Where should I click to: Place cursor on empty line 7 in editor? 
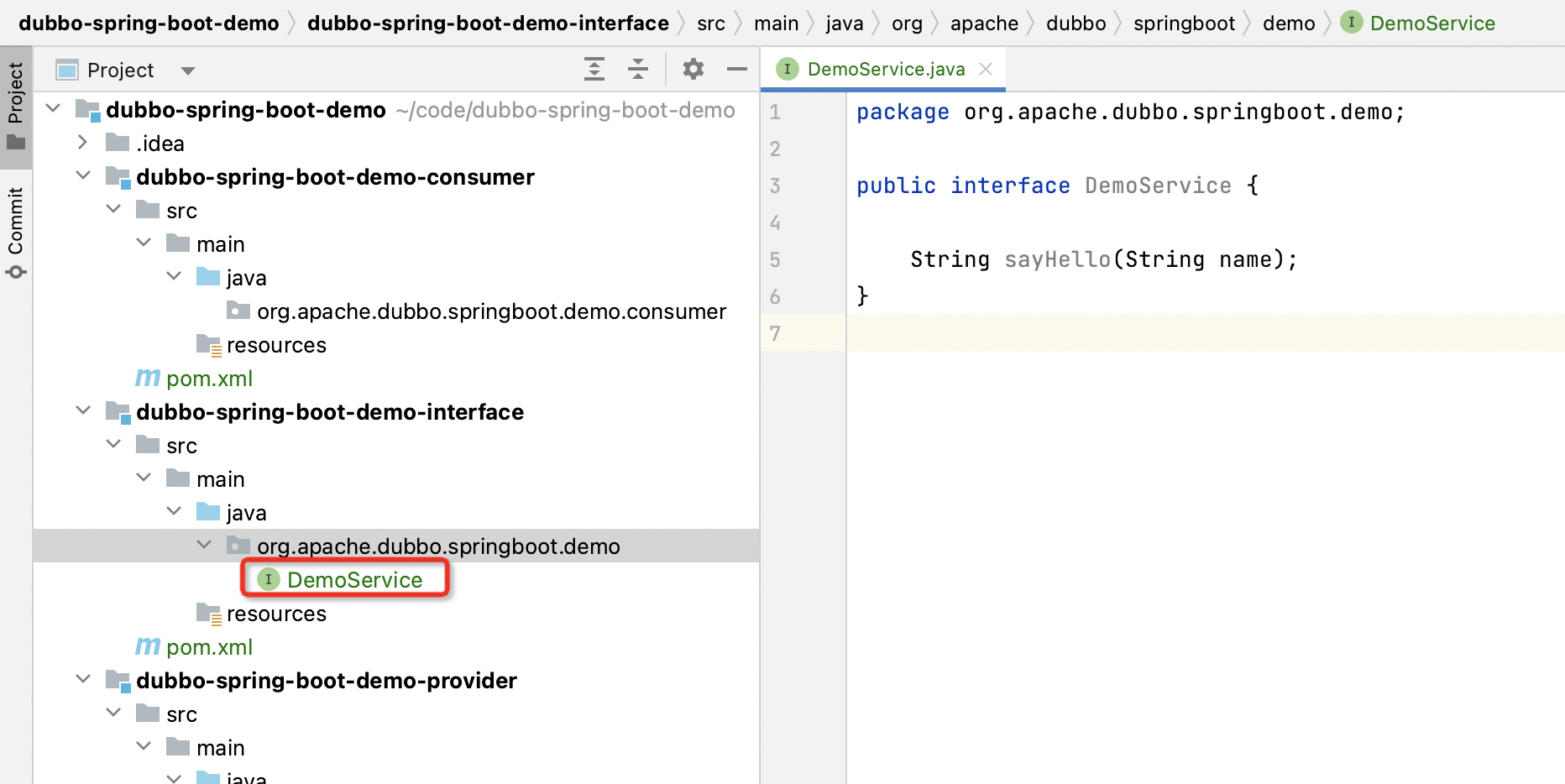pyautogui.click(x=1175, y=333)
